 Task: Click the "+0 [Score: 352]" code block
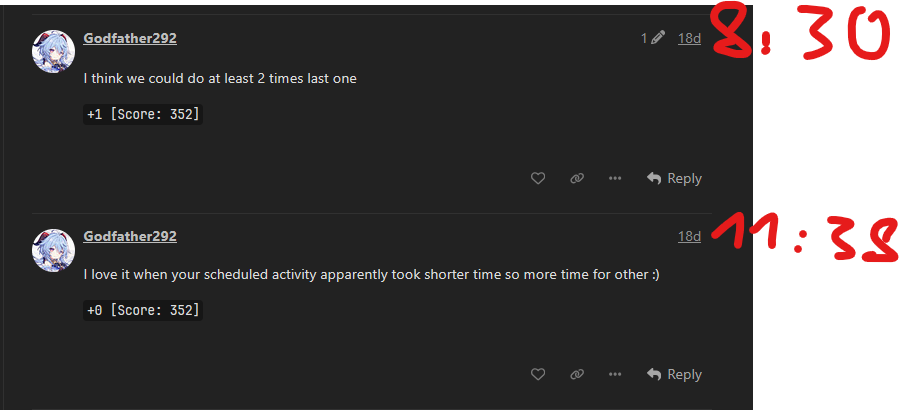[x=143, y=311]
